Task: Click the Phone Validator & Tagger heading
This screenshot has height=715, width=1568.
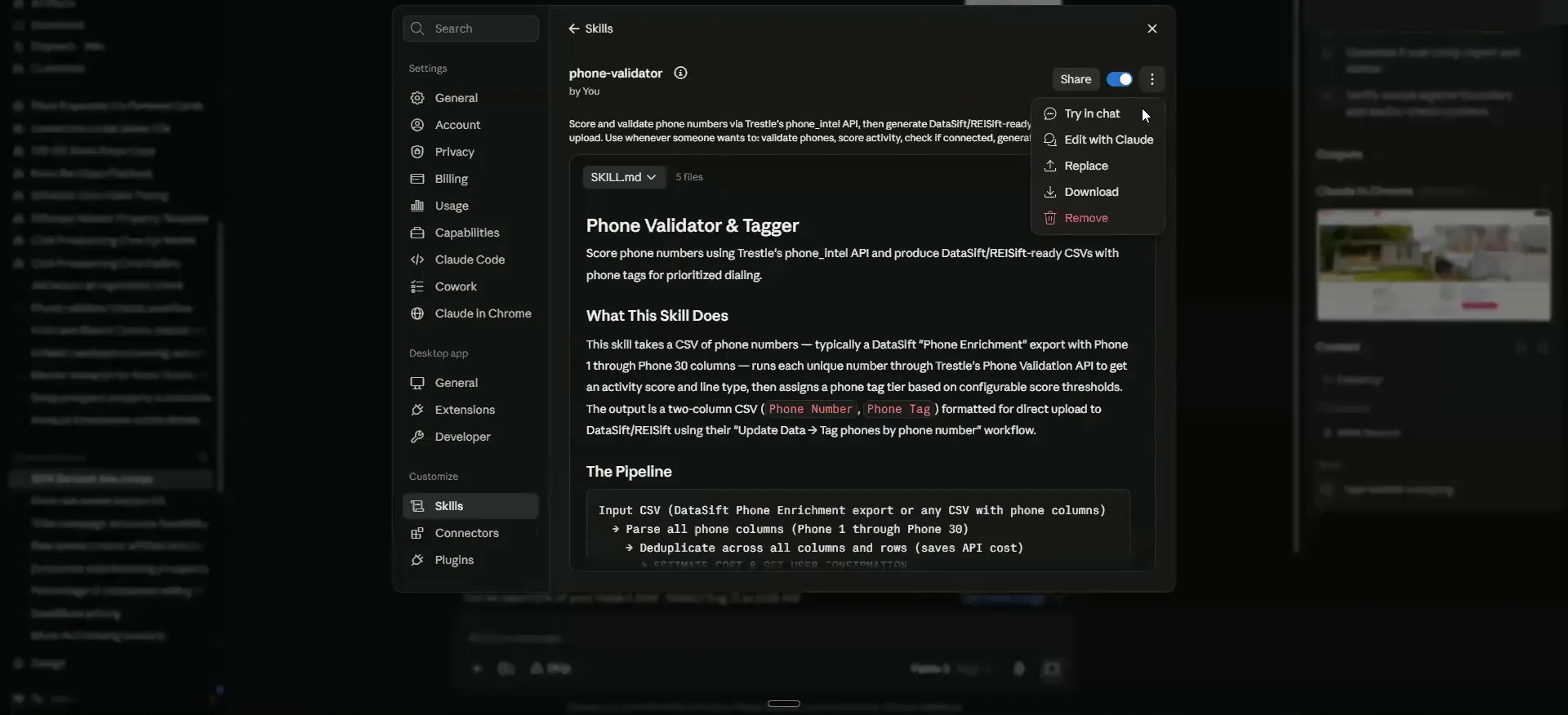Action: pyautogui.click(x=693, y=226)
